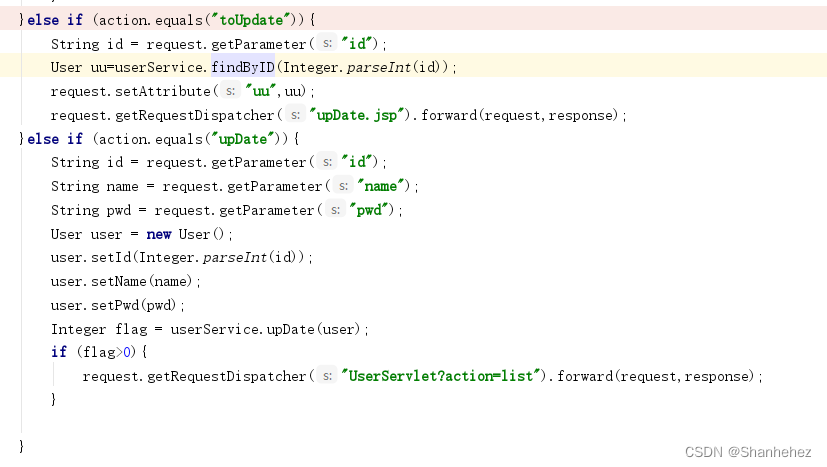Screen dimensions: 827x467
Task: Click the "UserServlet?action=list" string
Action: tap(440, 376)
